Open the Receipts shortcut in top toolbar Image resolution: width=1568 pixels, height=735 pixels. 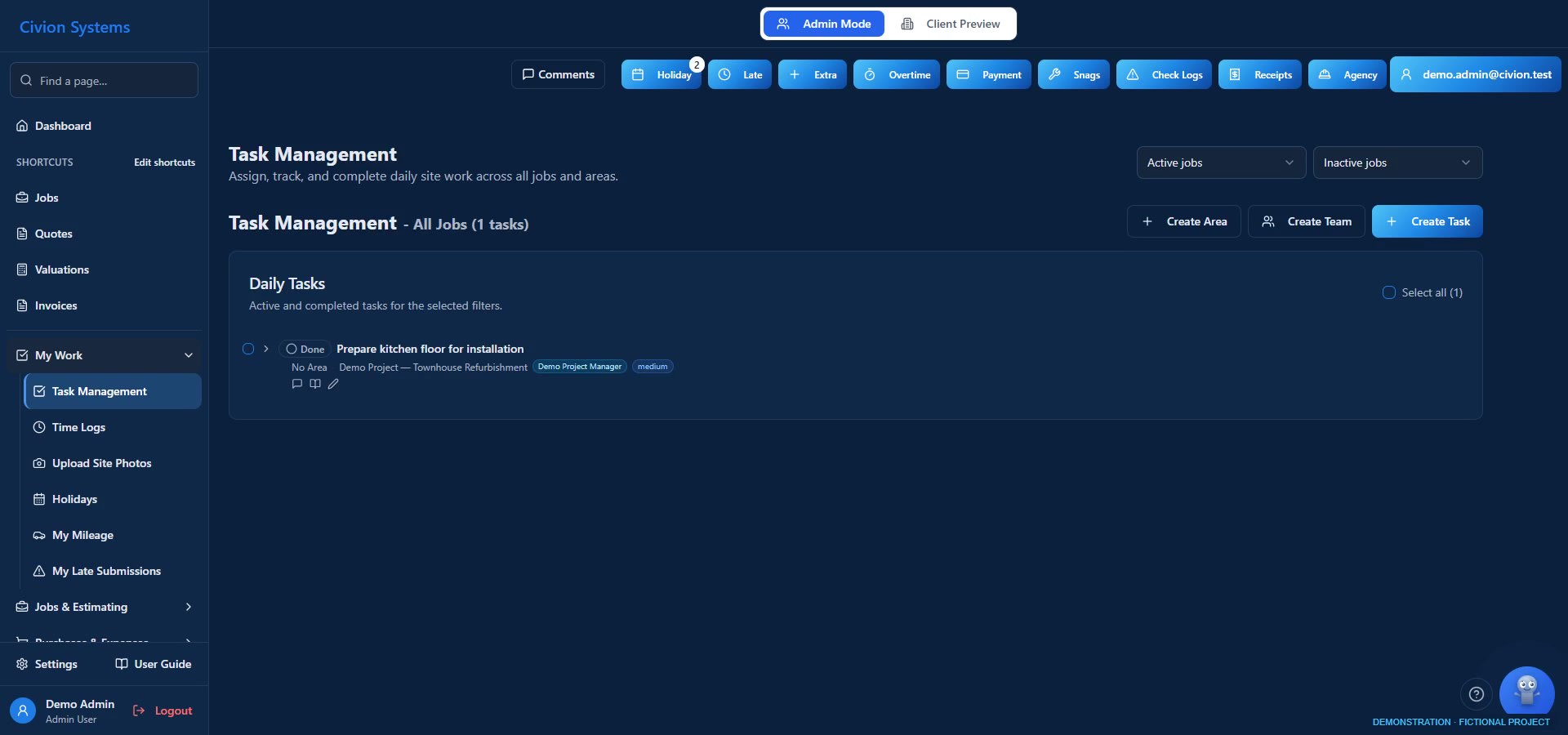tap(1260, 74)
